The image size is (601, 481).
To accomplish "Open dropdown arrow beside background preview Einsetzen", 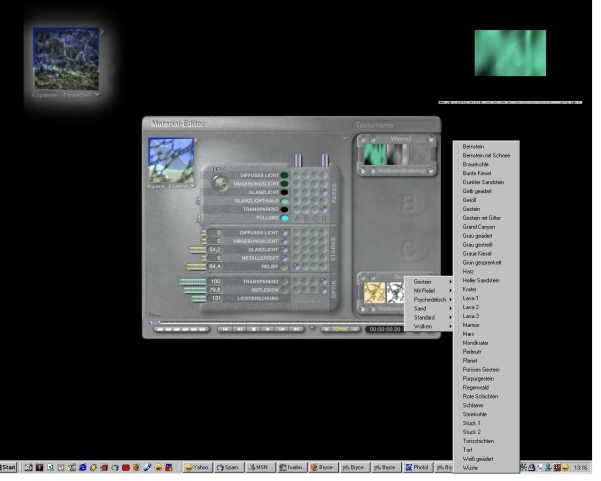I will pos(99,96).
